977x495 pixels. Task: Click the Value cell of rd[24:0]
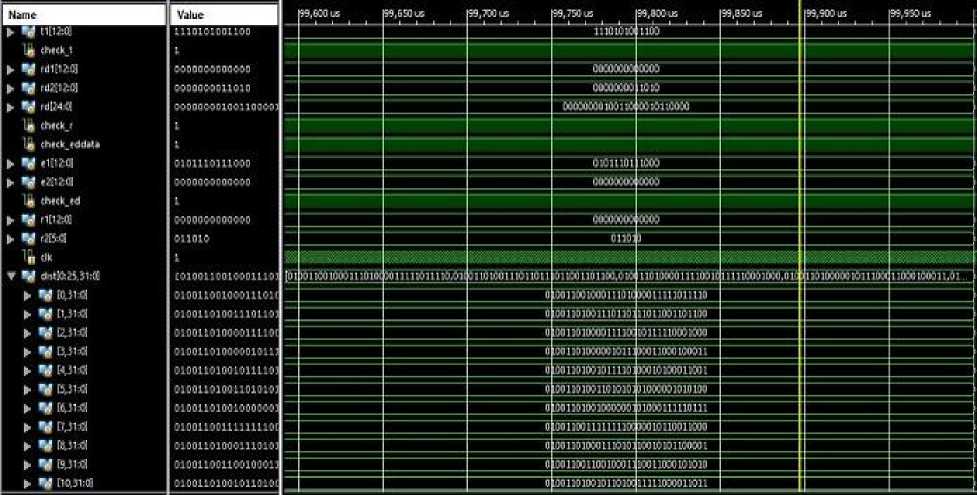(224, 107)
